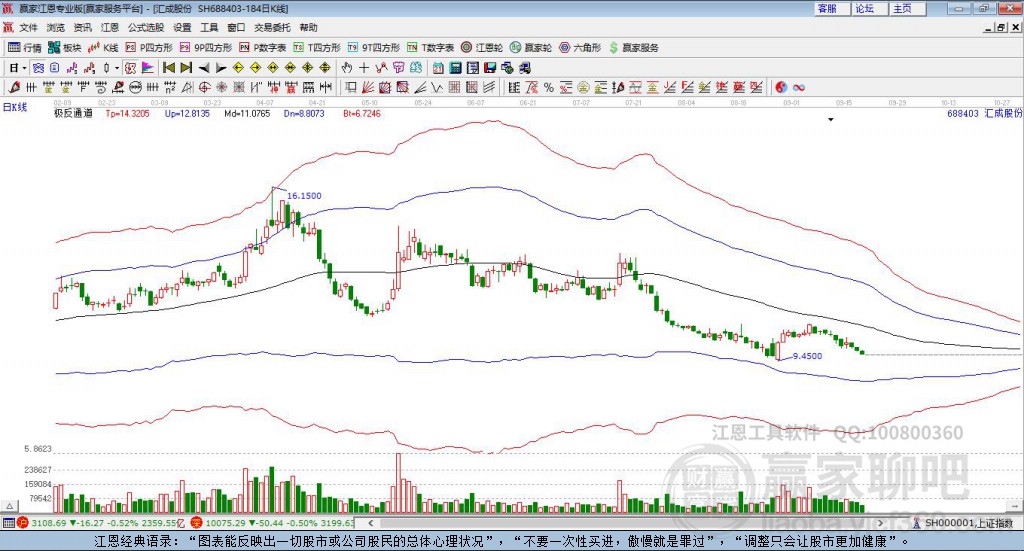Click the 沪 index status icon

pyautogui.click(x=22, y=523)
